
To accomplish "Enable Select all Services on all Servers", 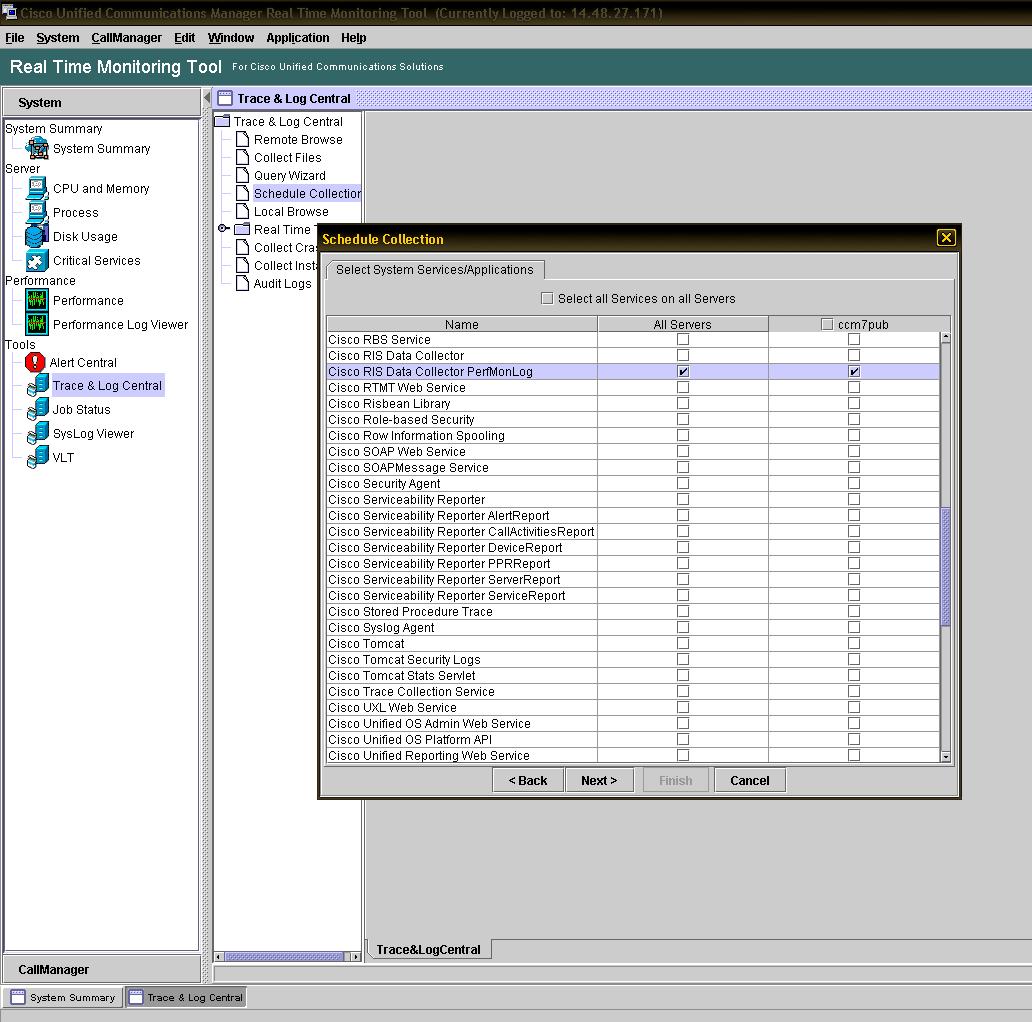I will [x=547, y=298].
